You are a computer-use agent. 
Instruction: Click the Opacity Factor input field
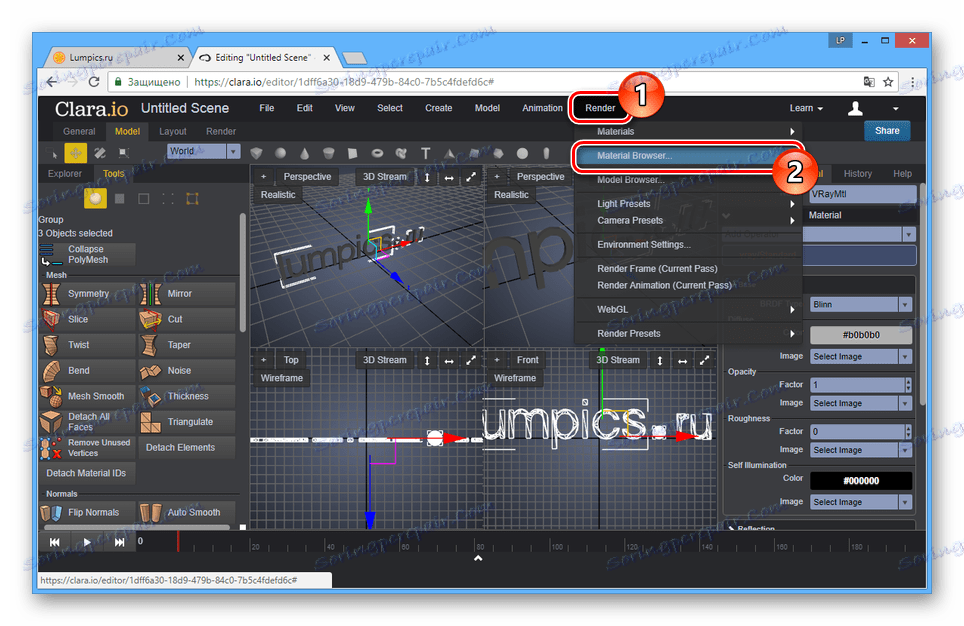pyautogui.click(x=858, y=385)
